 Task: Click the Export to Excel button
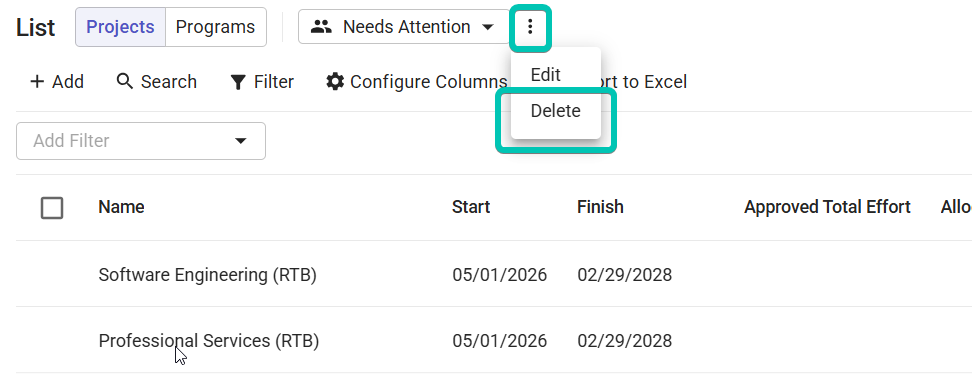click(x=640, y=82)
